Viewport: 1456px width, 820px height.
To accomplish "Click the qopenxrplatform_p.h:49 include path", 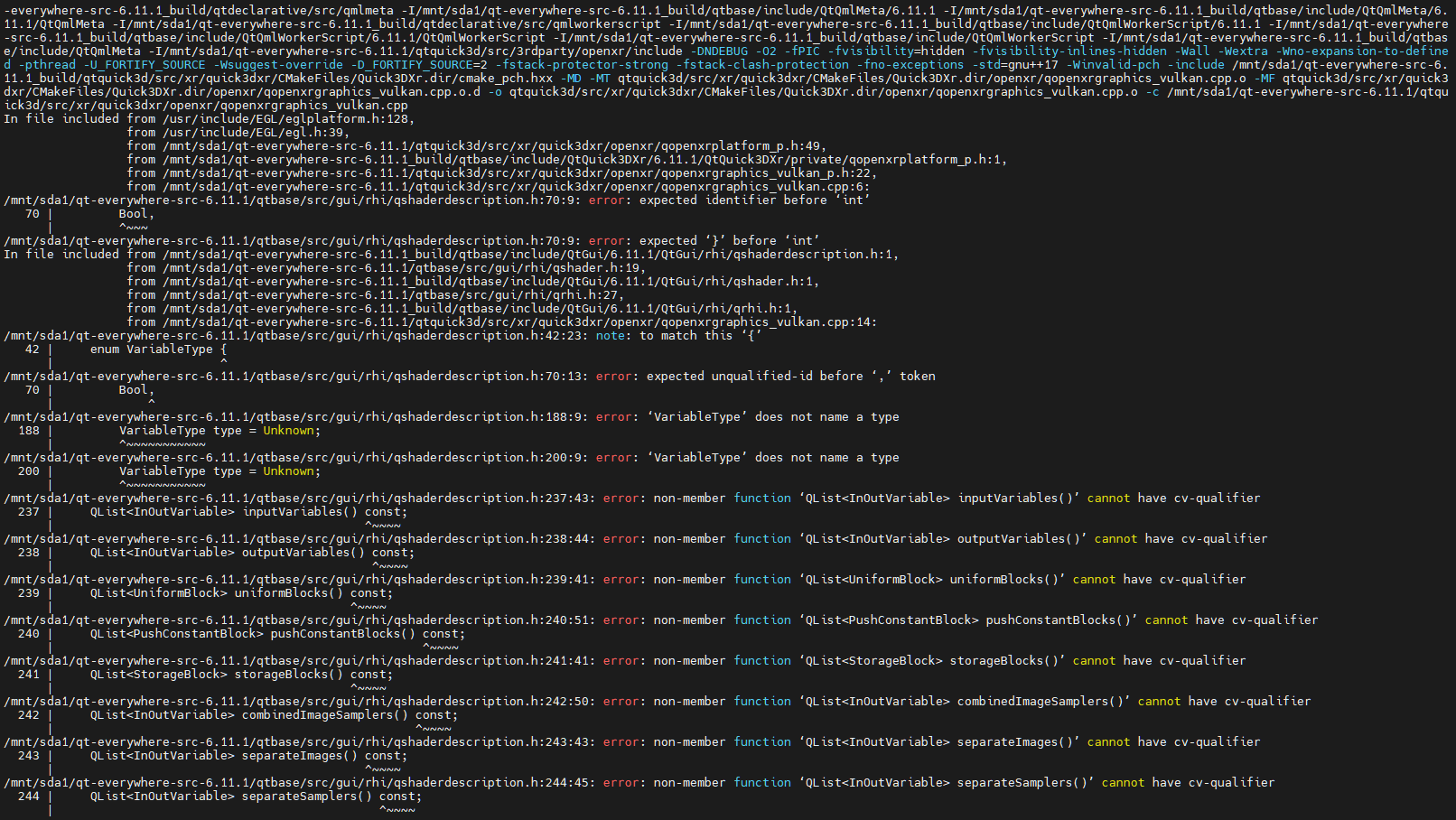I will click(x=495, y=146).
